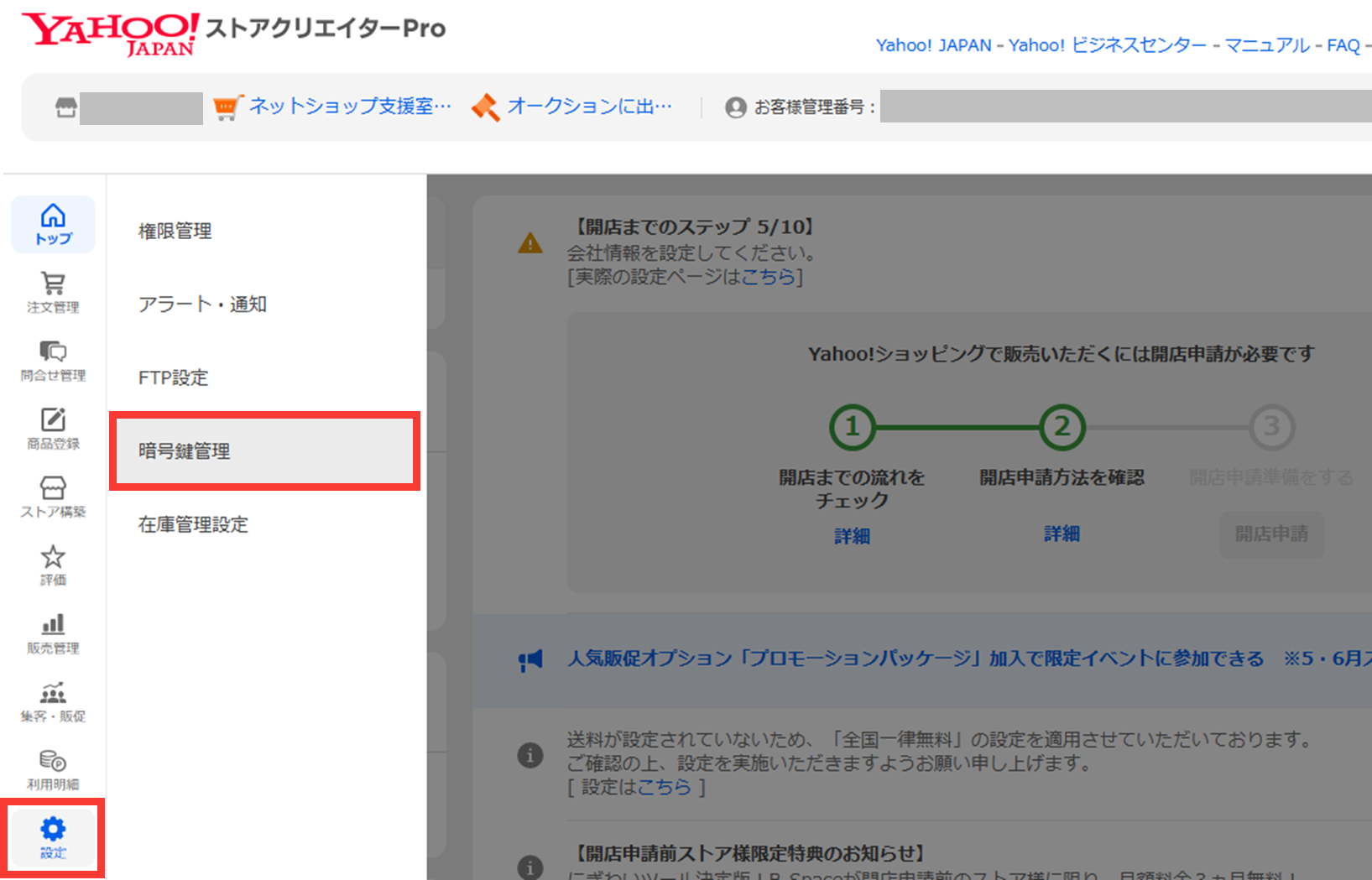
Task: Click the 【開店までのステップ 5/10】 heading
Action: coord(691,227)
